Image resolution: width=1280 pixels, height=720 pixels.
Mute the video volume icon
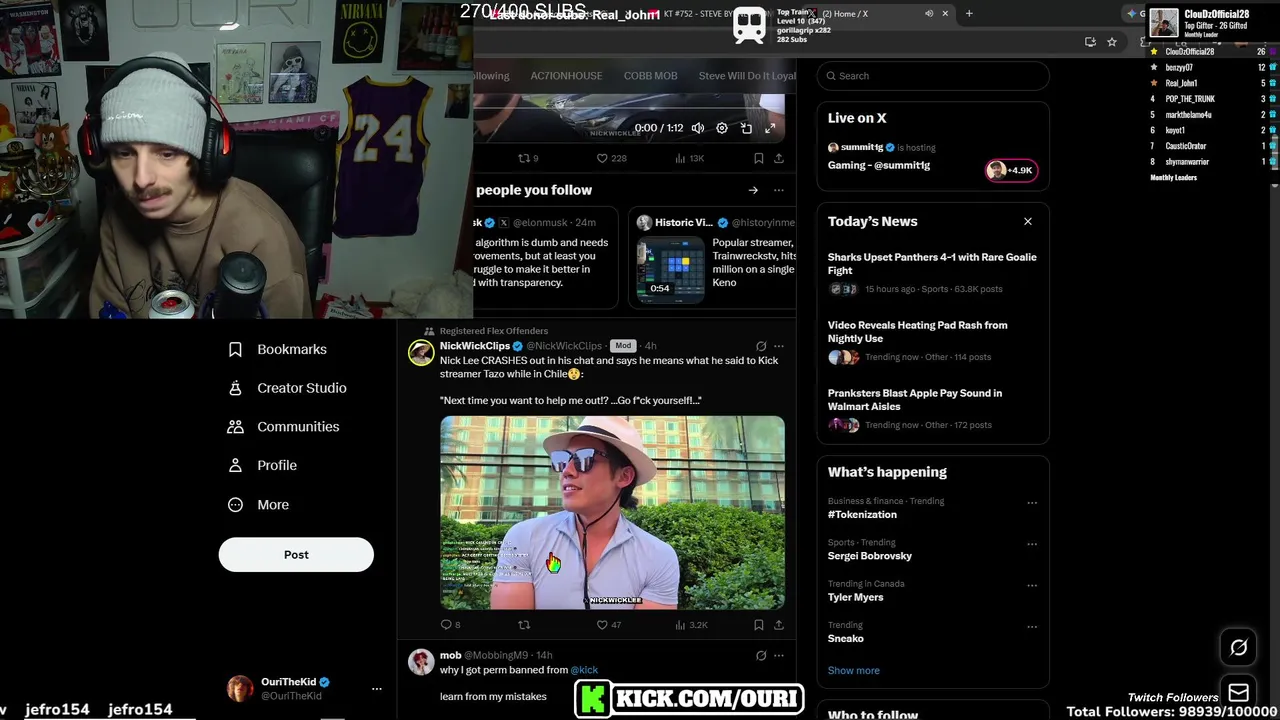698,128
